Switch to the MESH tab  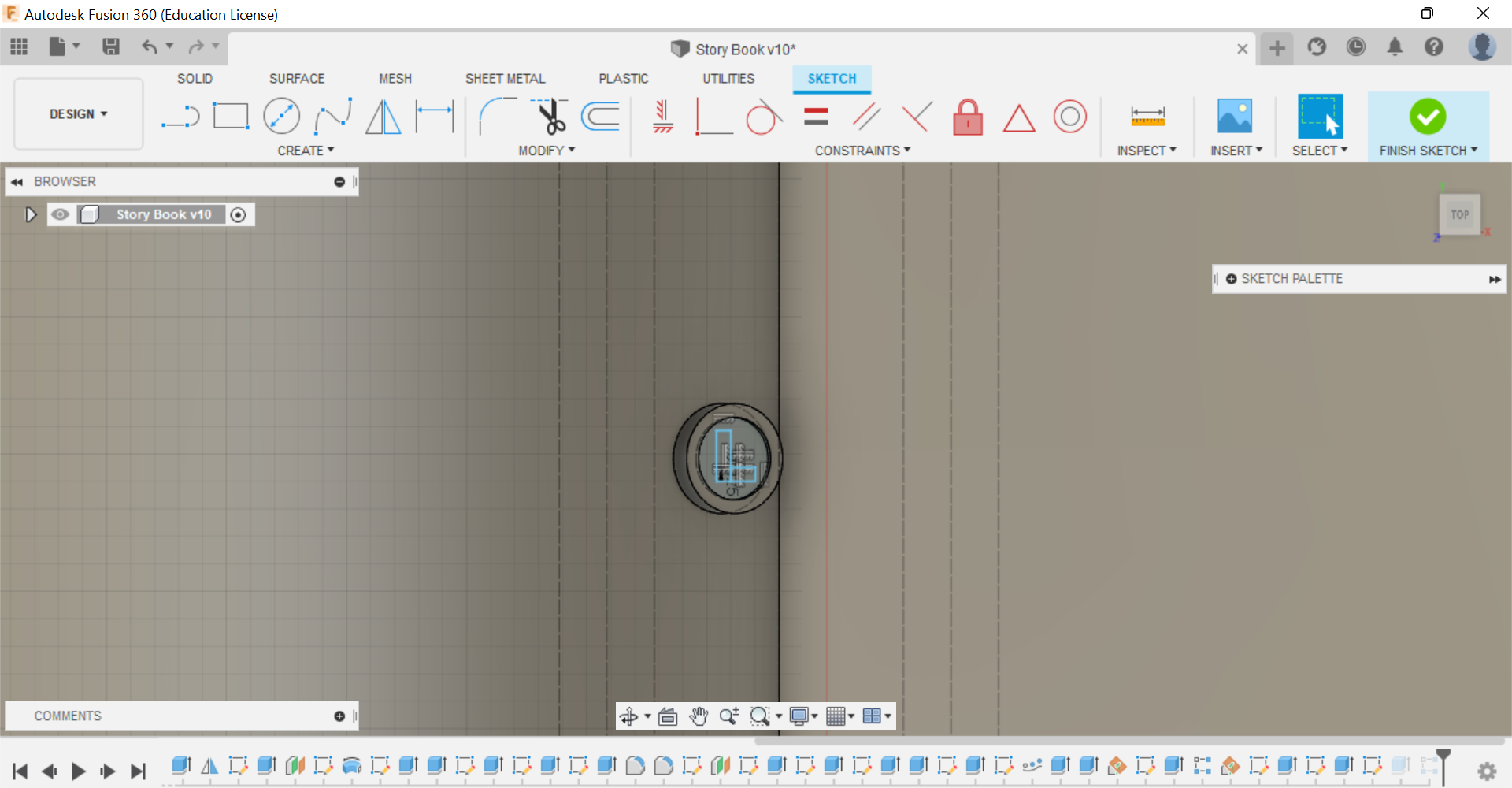(395, 79)
